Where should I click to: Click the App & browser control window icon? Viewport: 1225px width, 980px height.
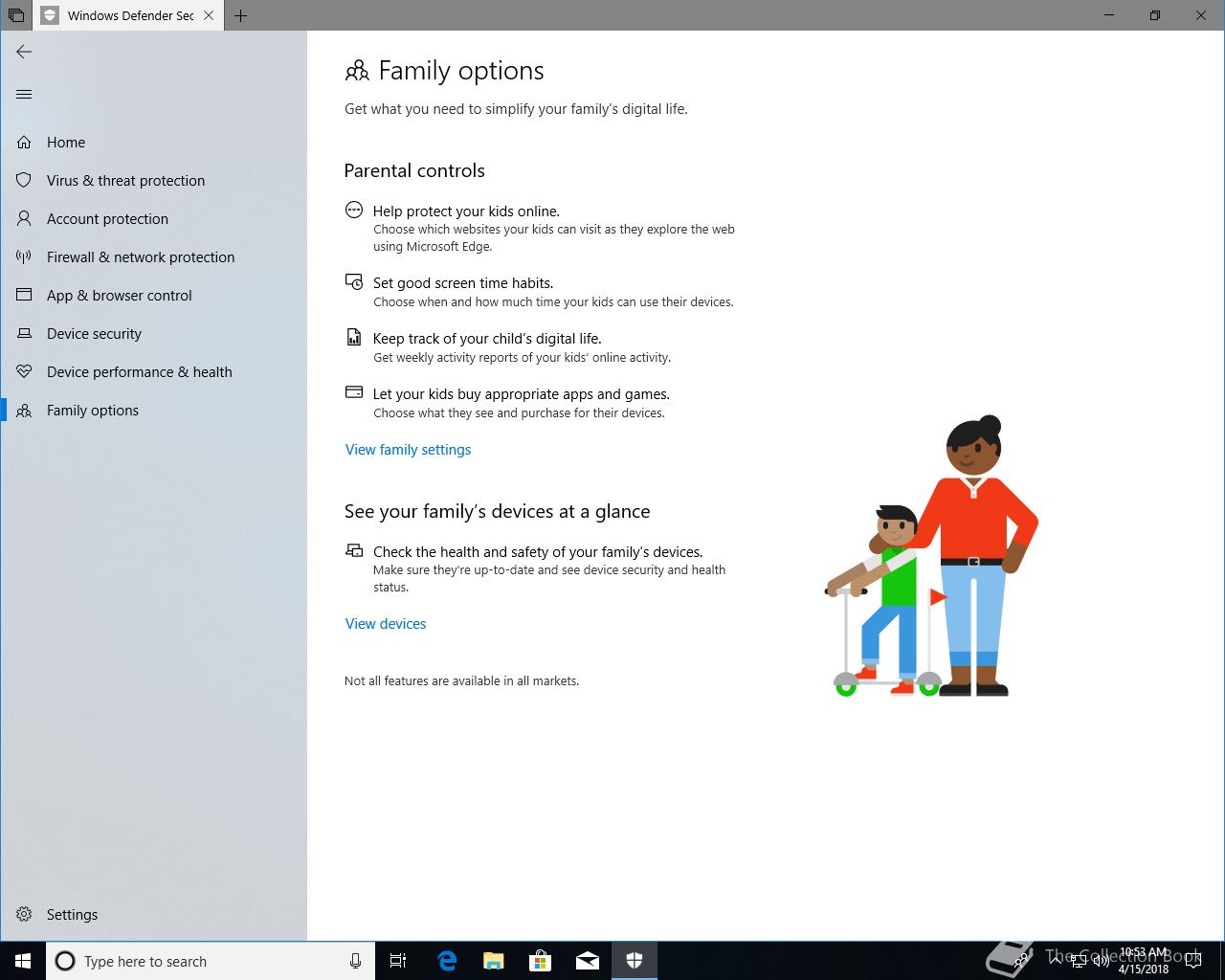(24, 295)
